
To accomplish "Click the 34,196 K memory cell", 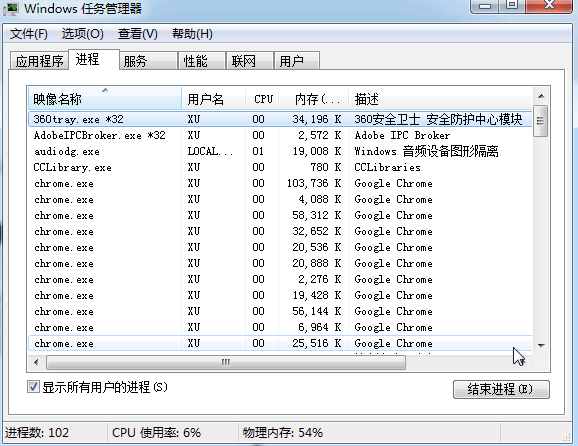I will click(317, 119).
